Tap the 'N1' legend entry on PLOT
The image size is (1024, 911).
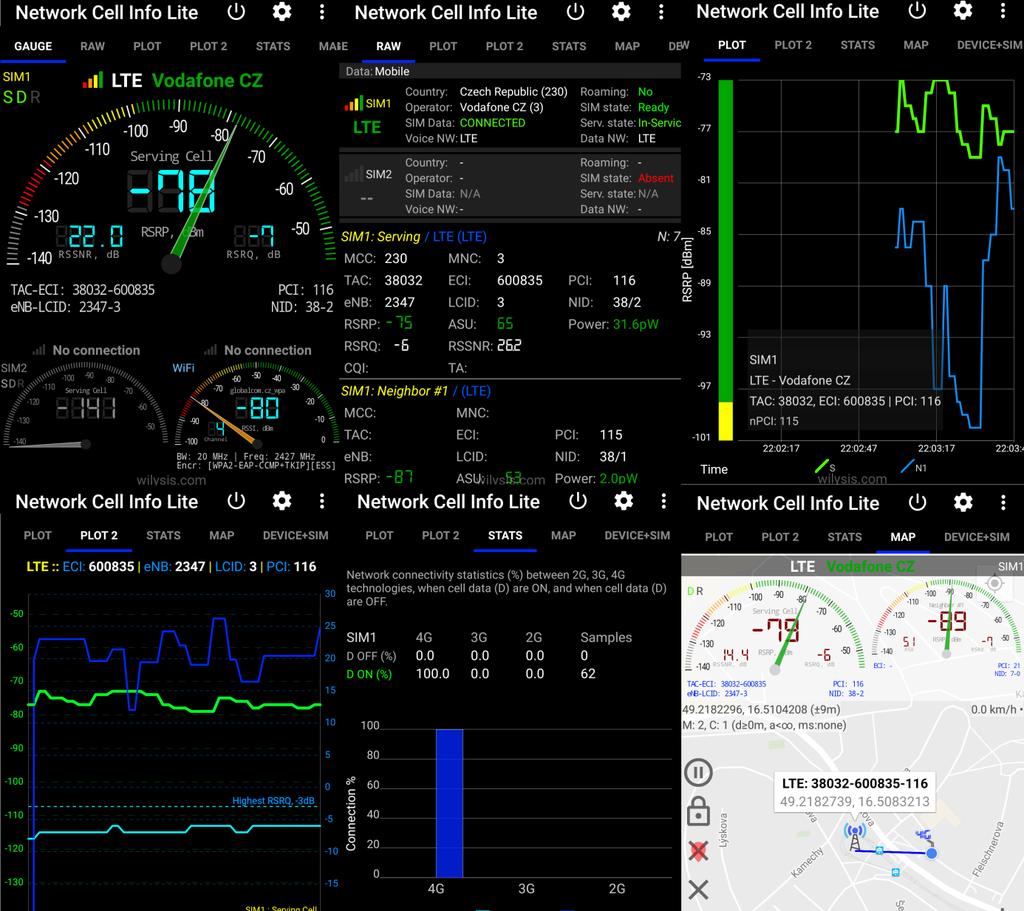tap(914, 467)
